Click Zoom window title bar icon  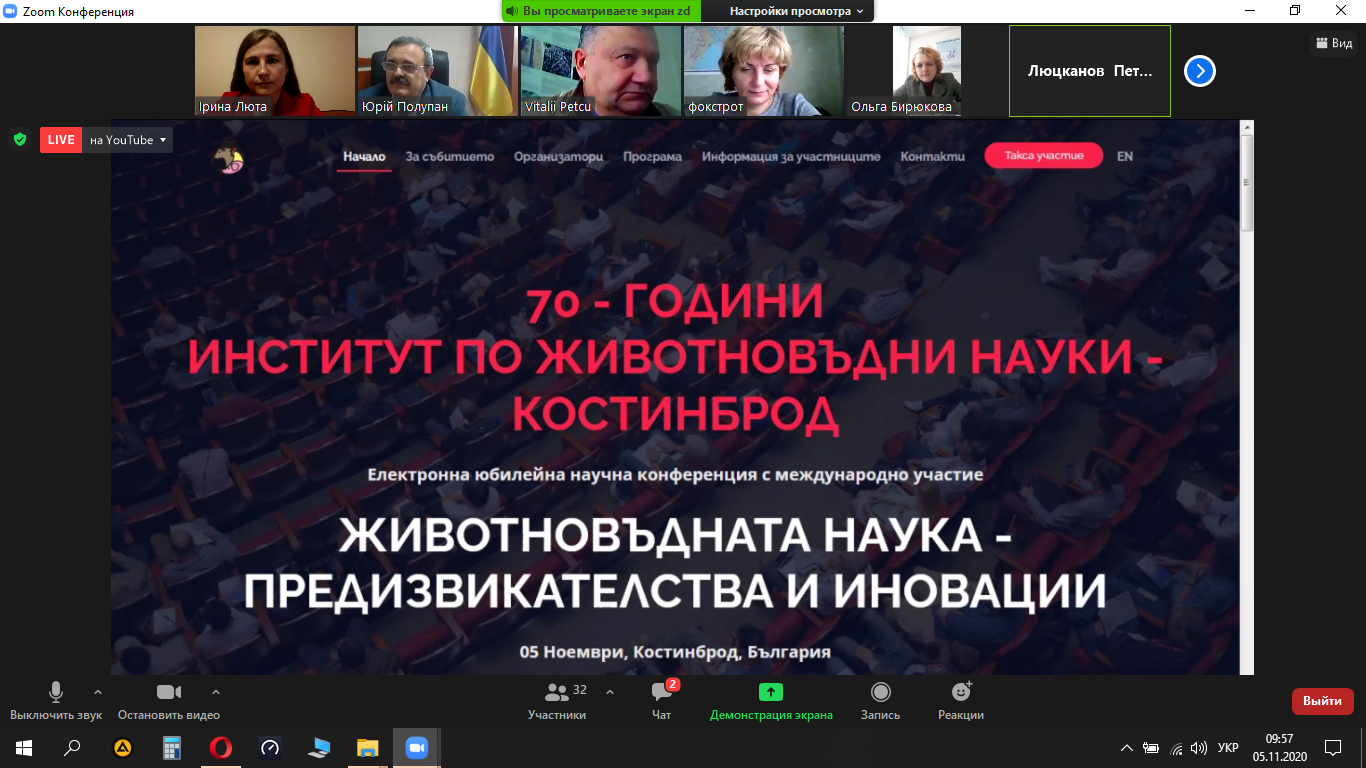(12, 11)
